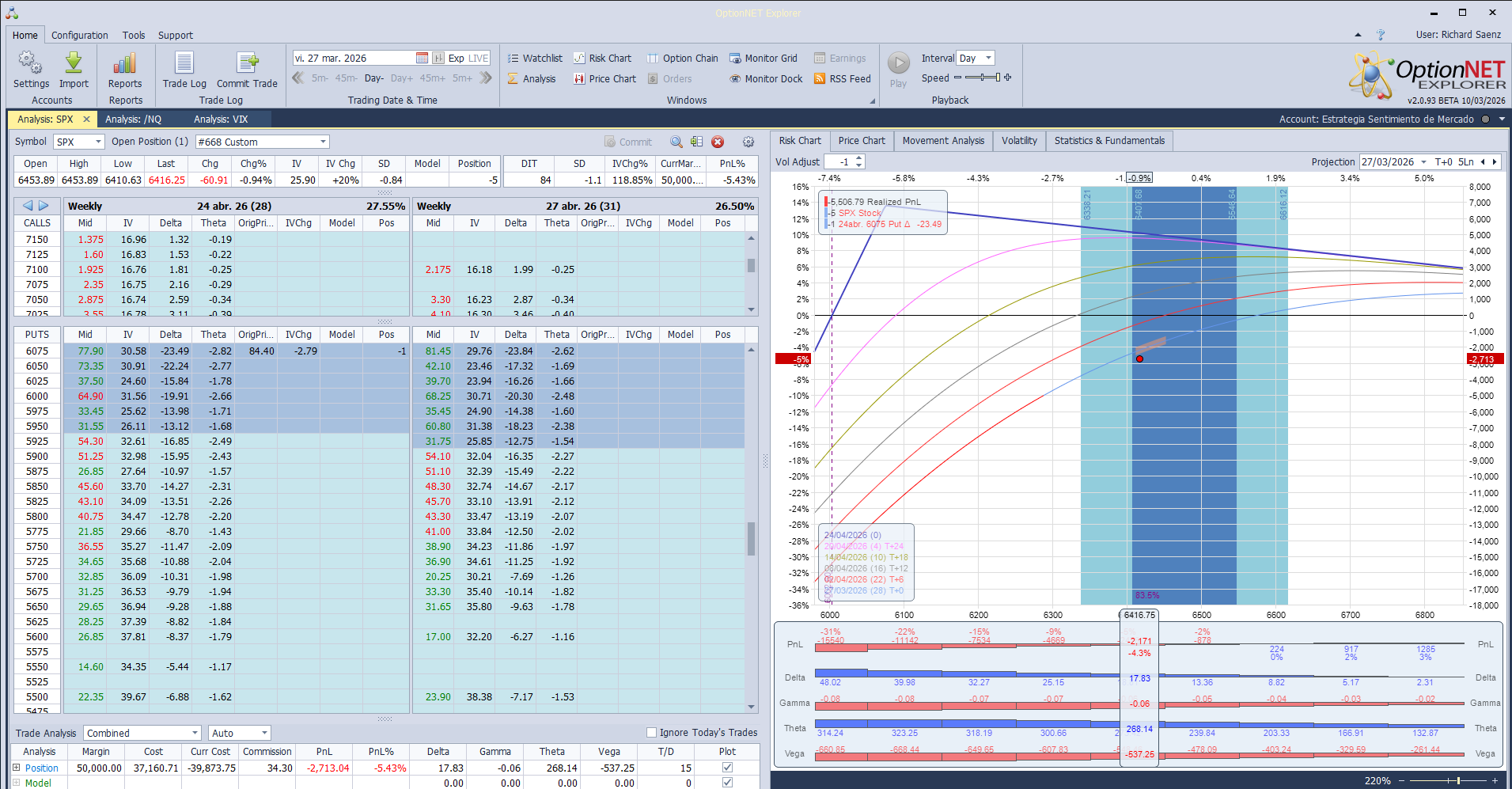Viewport: 1512px width, 789px height.
Task: Open the Settings gear icon
Action: click(x=31, y=63)
